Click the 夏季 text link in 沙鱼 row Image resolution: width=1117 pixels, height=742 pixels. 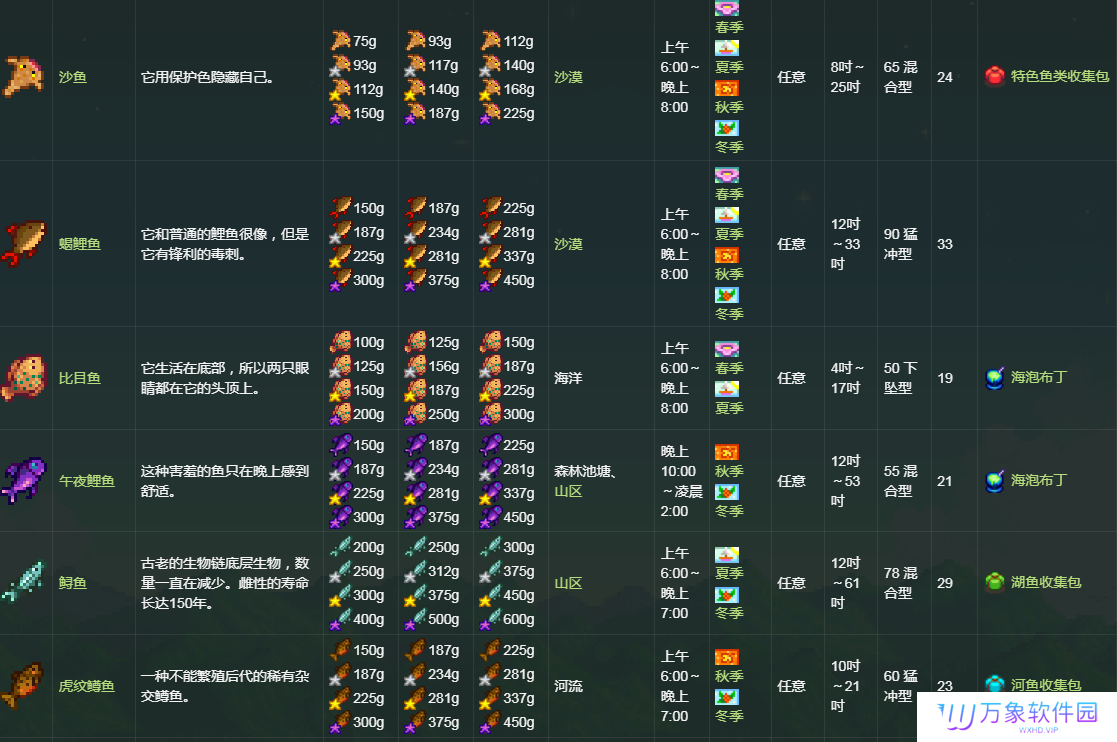729,67
